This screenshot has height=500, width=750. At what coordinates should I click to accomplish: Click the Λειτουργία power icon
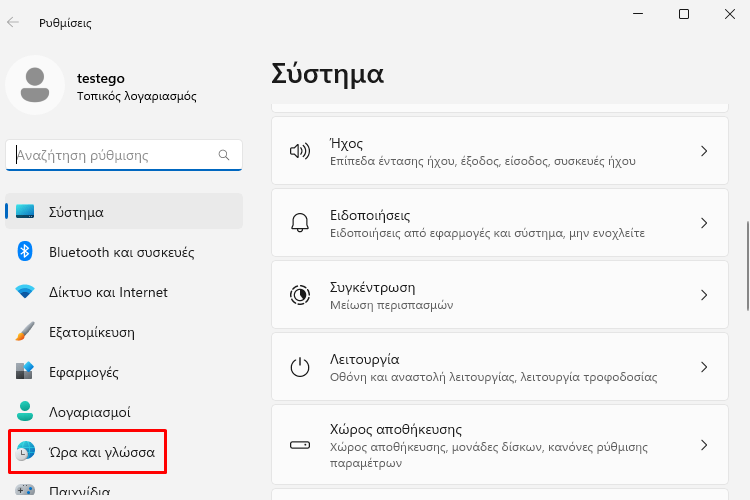click(300, 367)
